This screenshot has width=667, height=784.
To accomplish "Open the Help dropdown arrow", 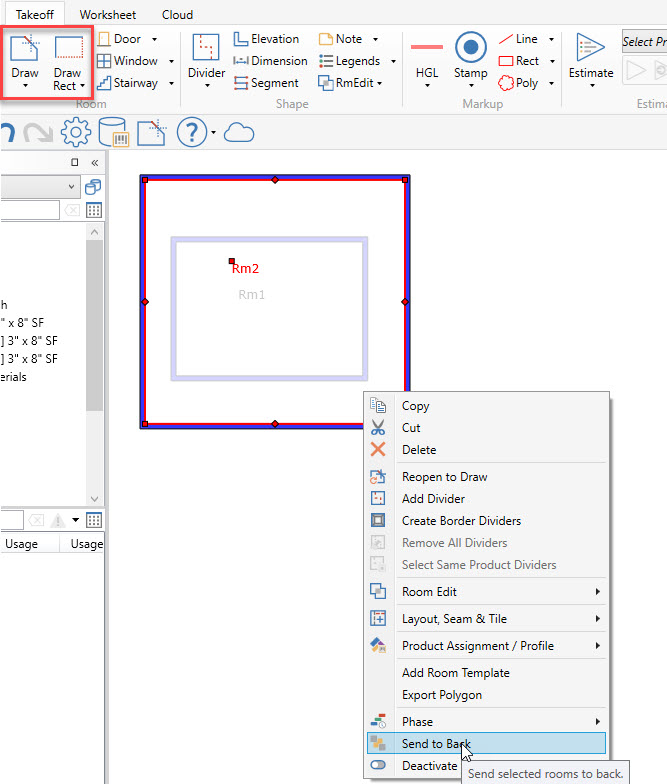I will [214, 132].
